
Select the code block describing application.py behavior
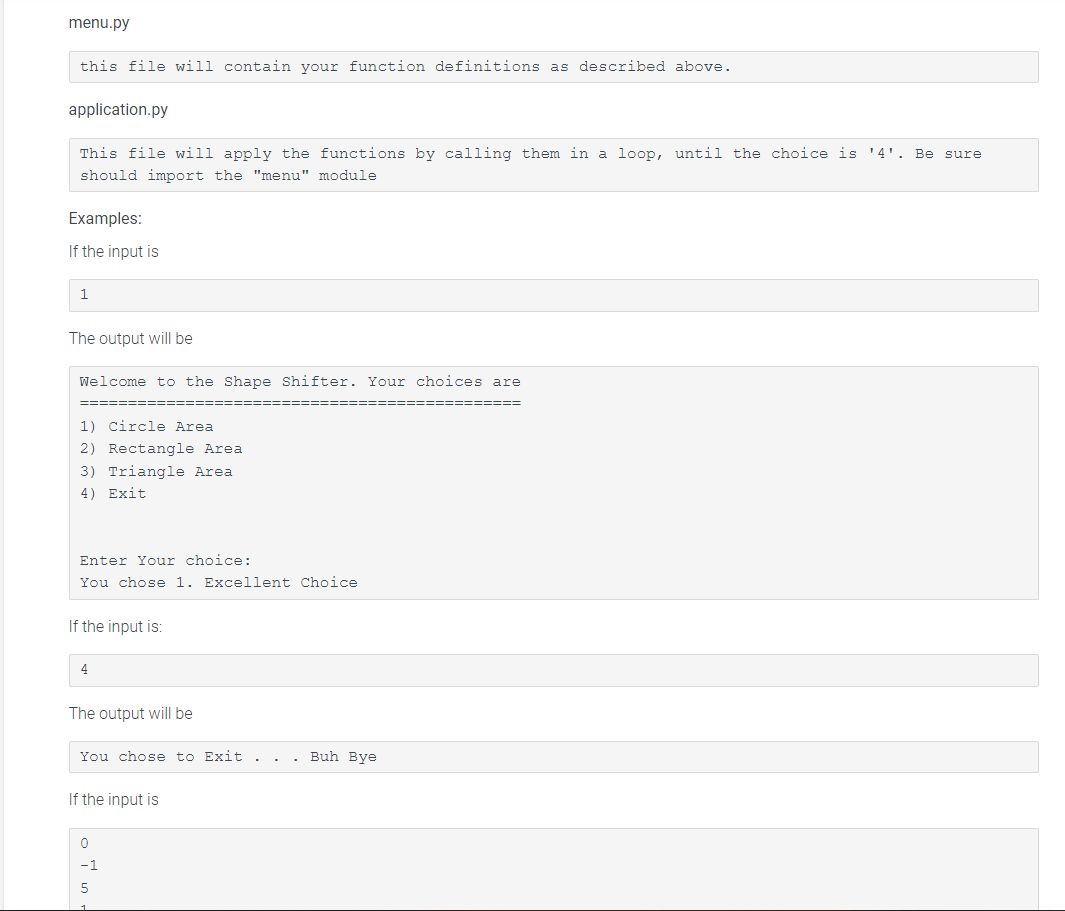click(x=553, y=164)
